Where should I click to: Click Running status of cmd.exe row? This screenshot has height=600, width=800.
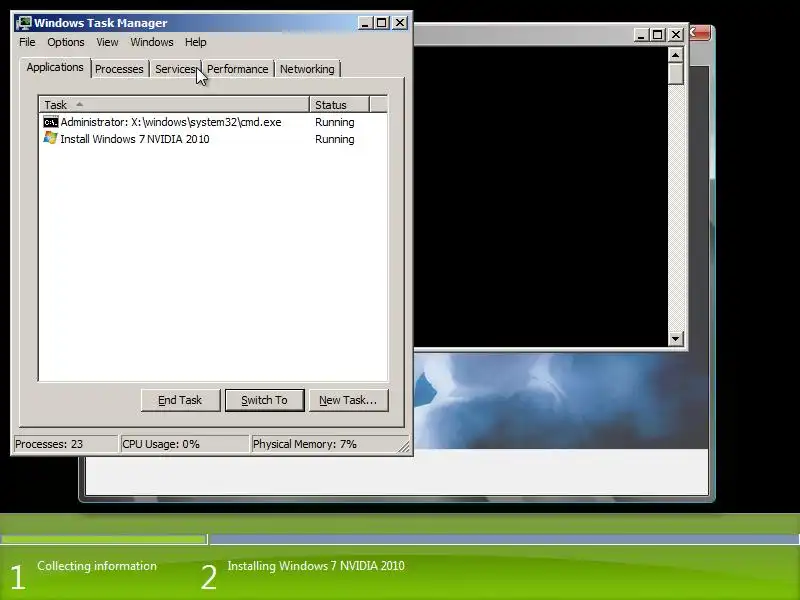point(335,122)
